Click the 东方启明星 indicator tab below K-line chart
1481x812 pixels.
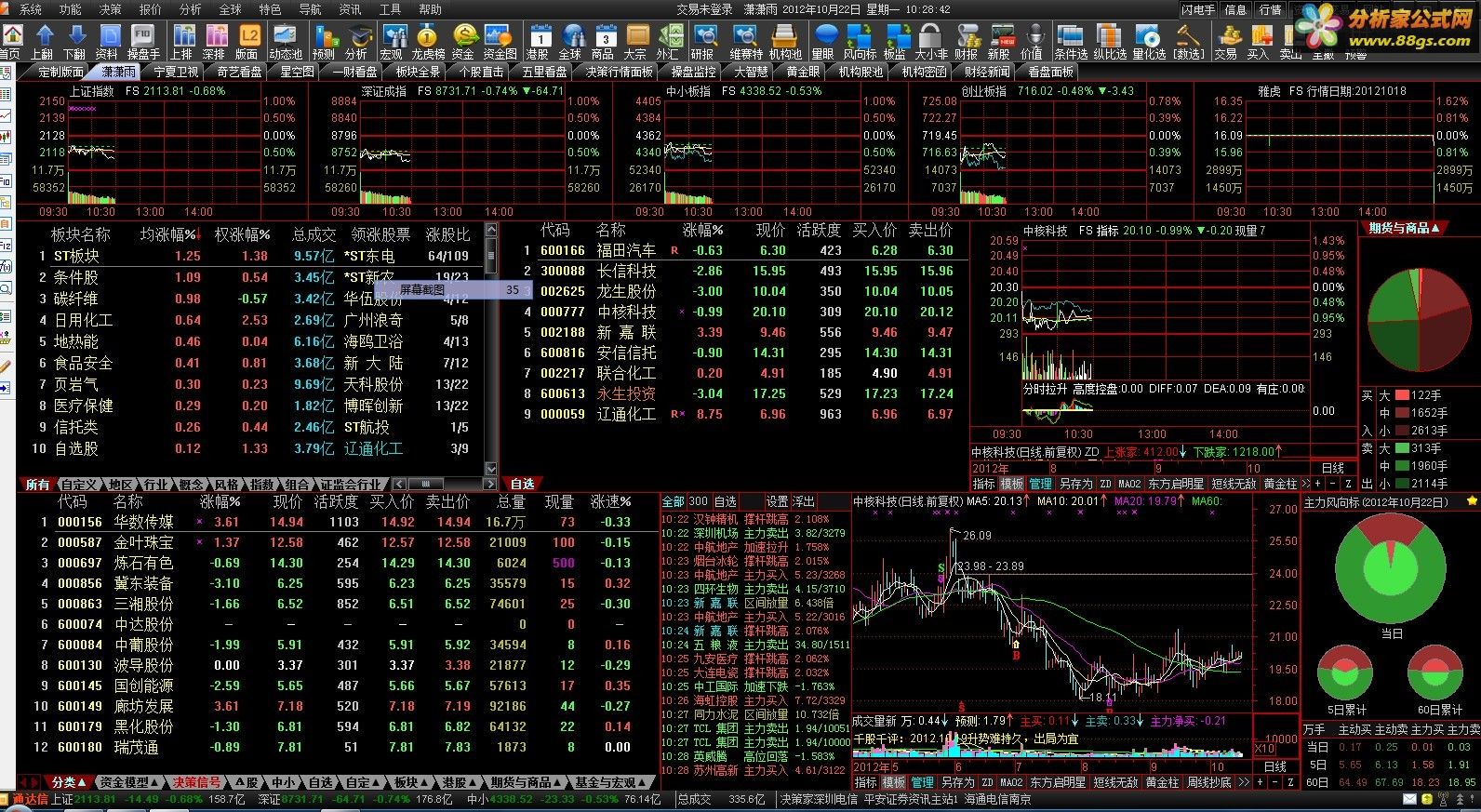click(x=1057, y=783)
